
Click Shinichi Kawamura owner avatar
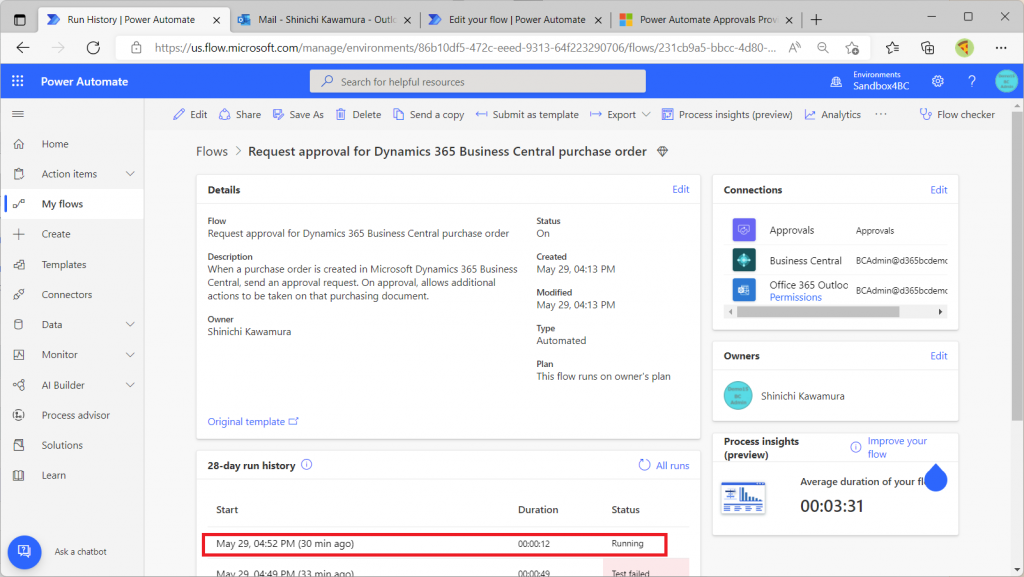click(738, 396)
